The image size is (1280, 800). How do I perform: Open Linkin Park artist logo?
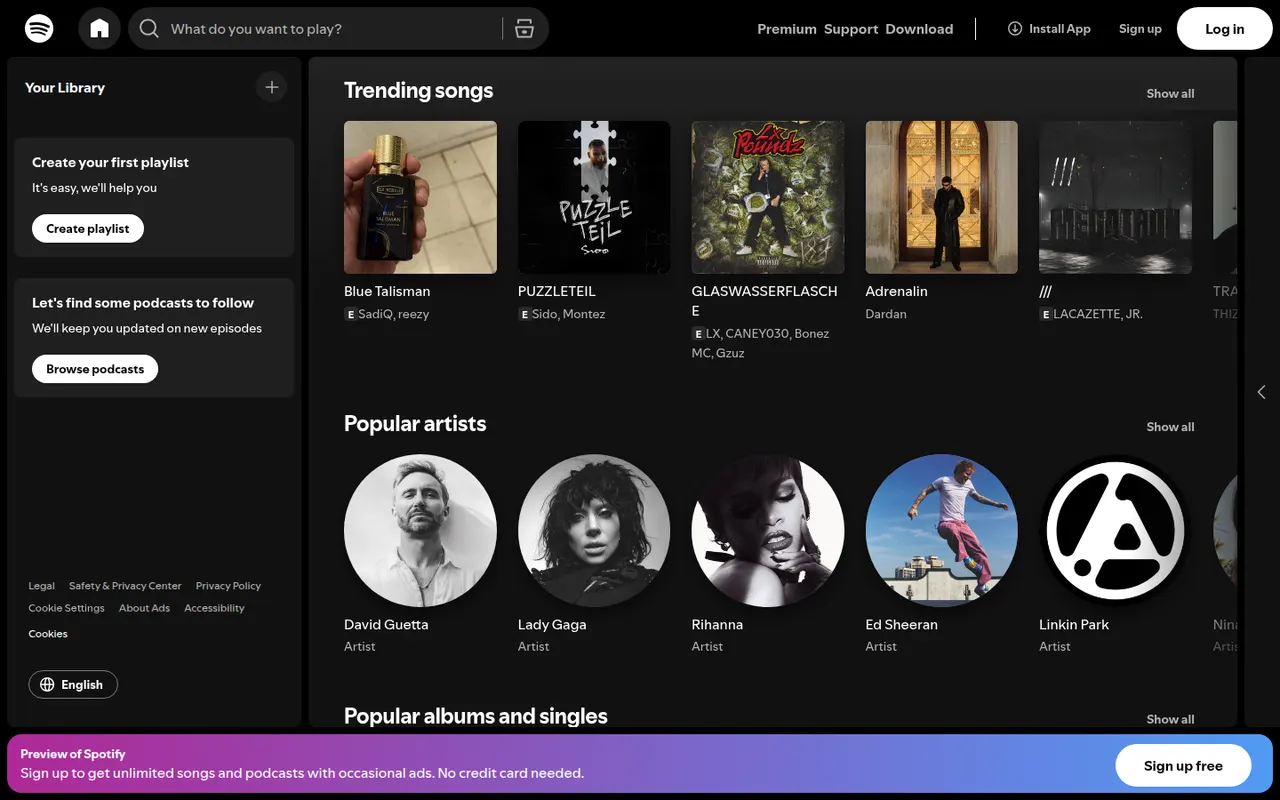[x=1116, y=531]
